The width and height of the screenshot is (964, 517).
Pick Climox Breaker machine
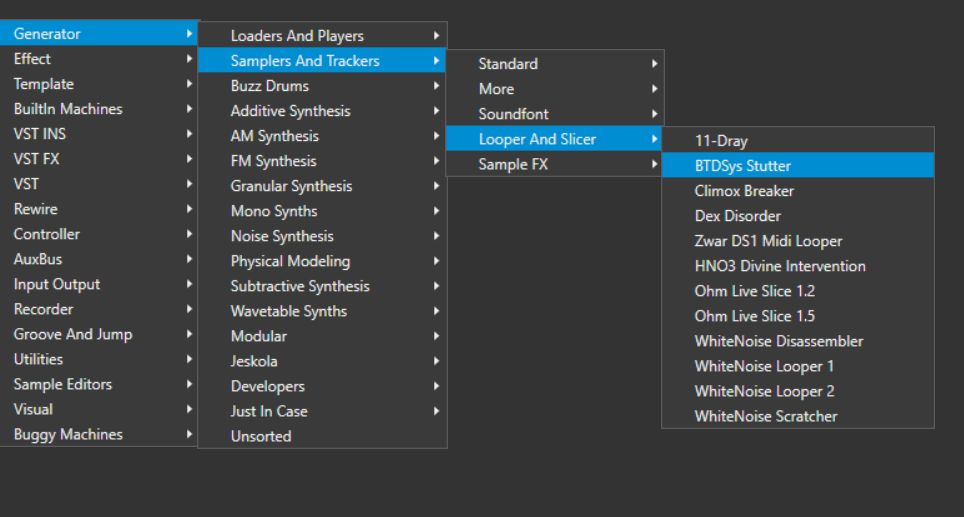click(744, 191)
